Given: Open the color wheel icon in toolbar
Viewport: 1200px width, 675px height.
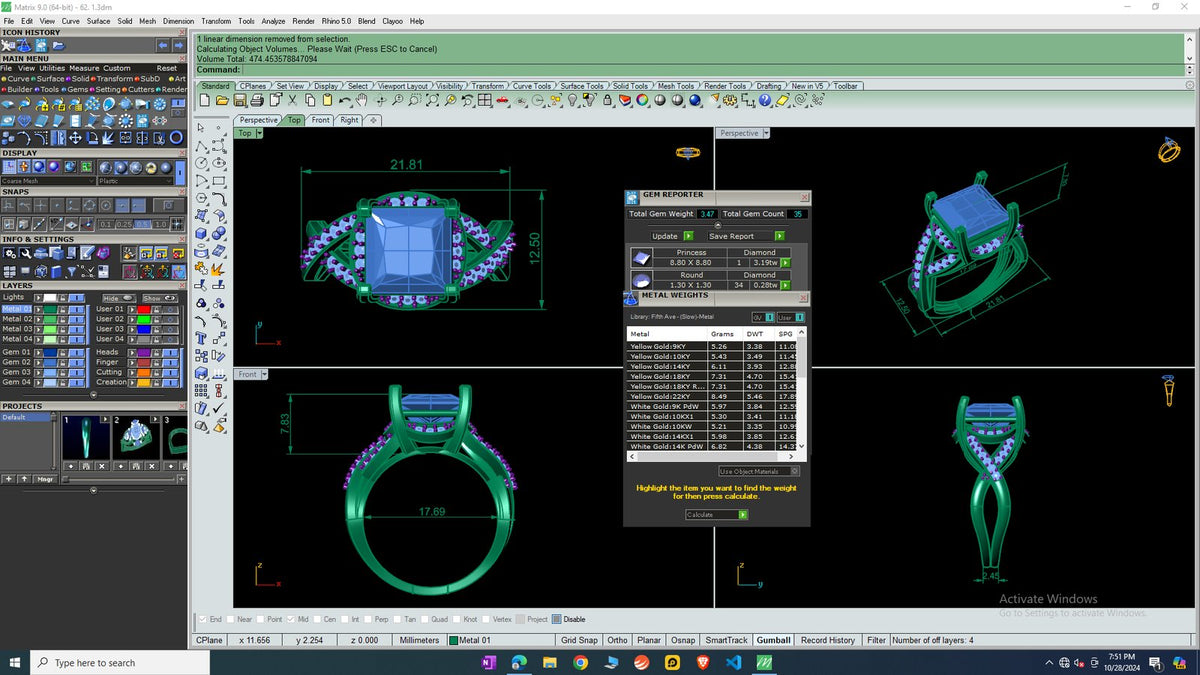Looking at the screenshot, I should pos(641,100).
